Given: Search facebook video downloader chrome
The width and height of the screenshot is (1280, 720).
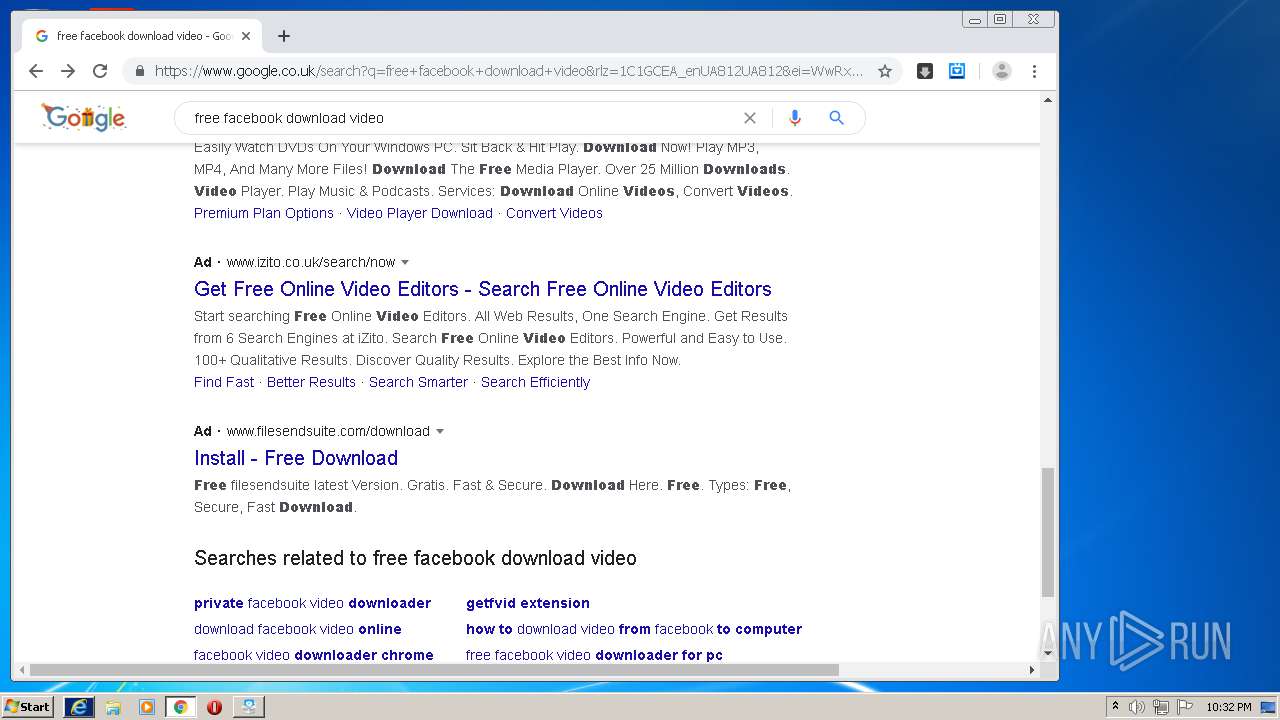Looking at the screenshot, I should click(314, 655).
